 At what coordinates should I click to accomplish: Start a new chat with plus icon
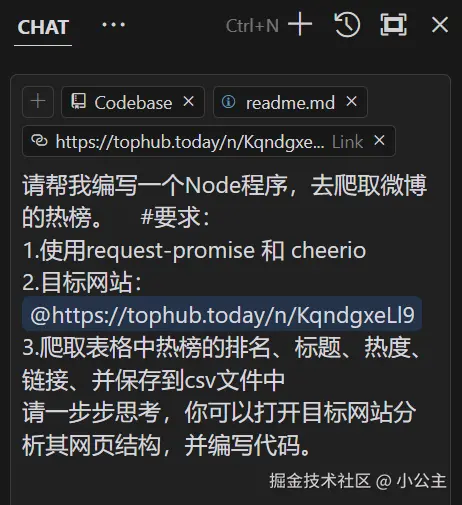click(x=300, y=24)
